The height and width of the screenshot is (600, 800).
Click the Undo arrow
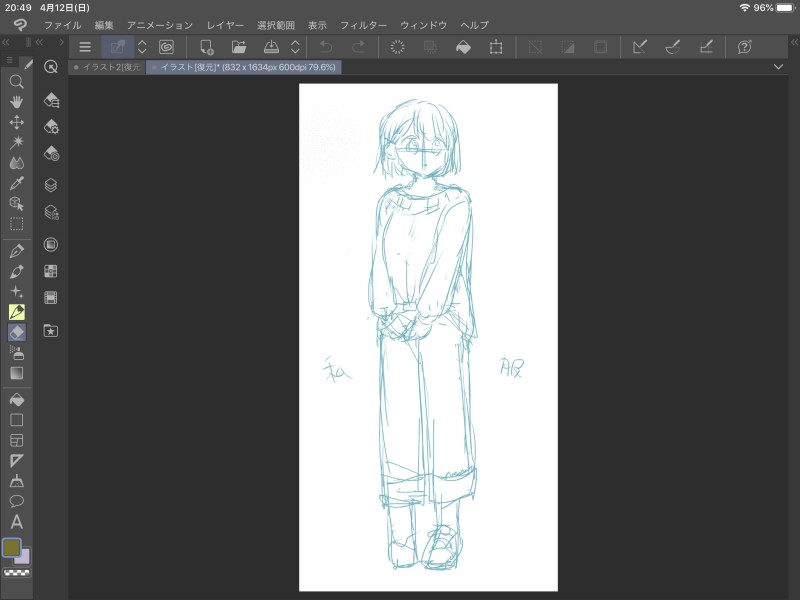[x=325, y=46]
